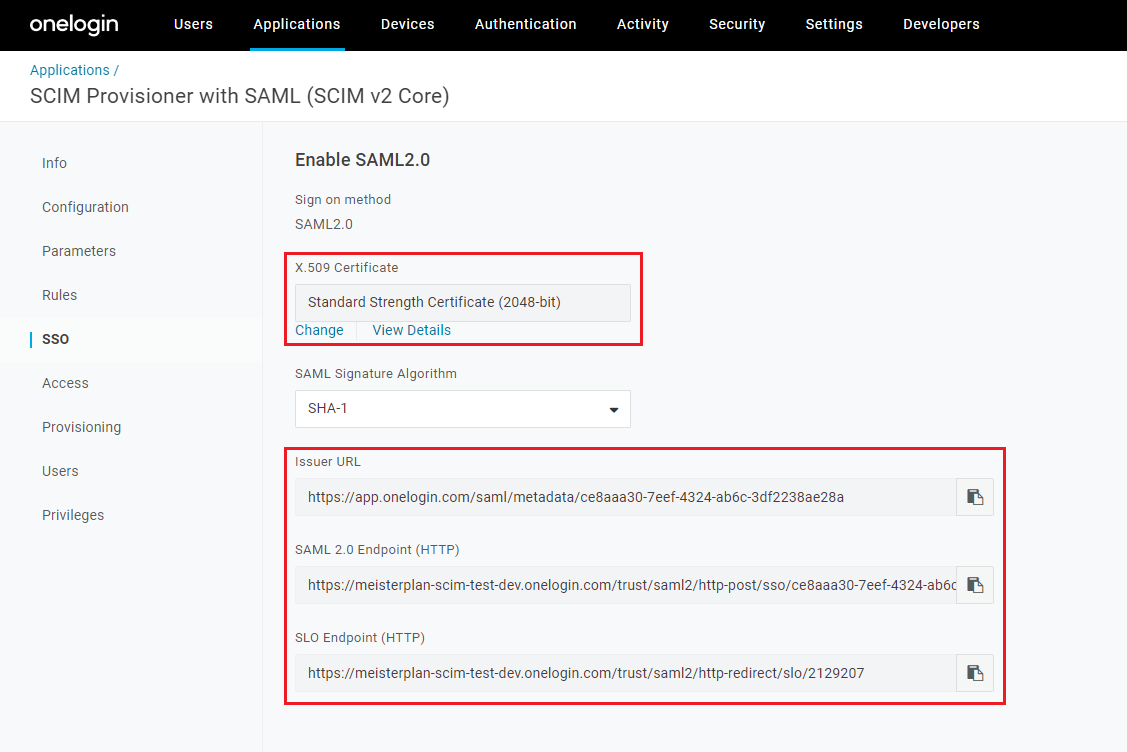Screen dimensions: 1127x752
Task: Copy the Issuer URL to clipboard
Action: pyautogui.click(x=975, y=497)
